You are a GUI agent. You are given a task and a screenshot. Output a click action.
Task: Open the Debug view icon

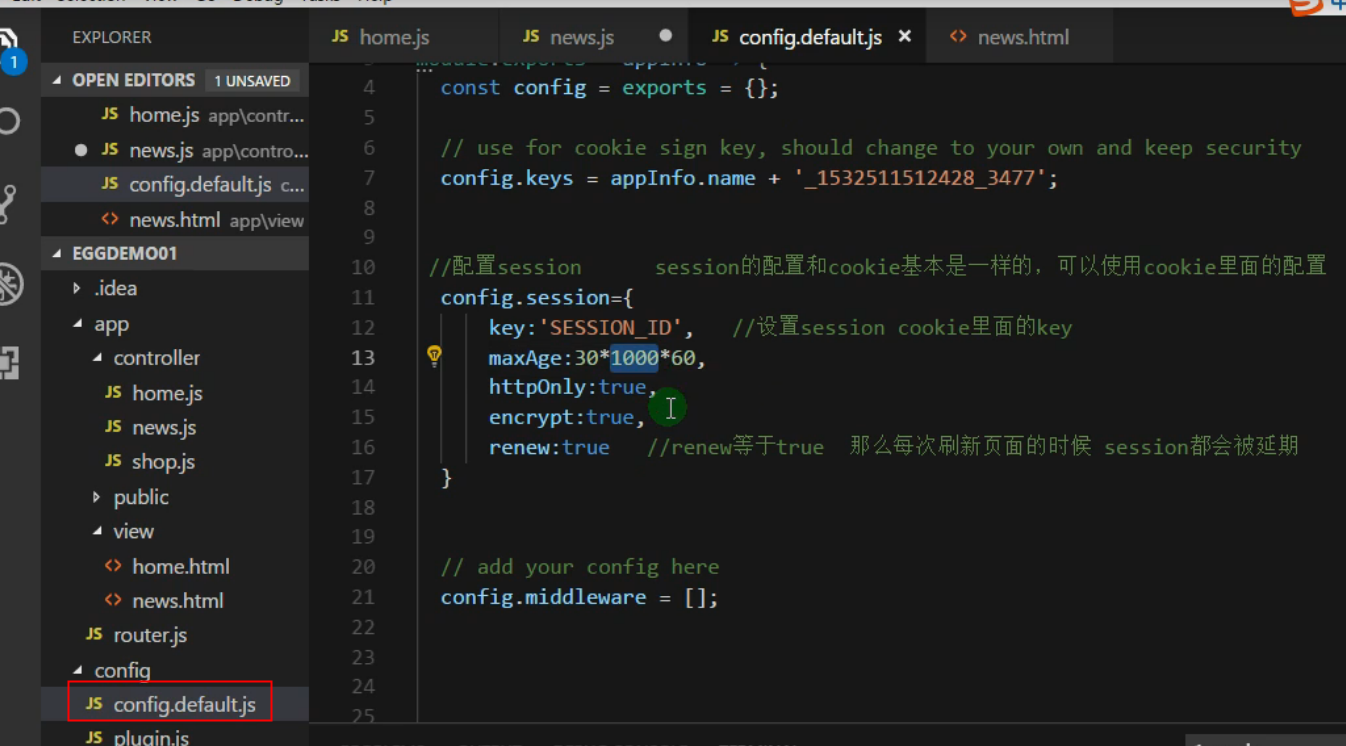click(10, 284)
